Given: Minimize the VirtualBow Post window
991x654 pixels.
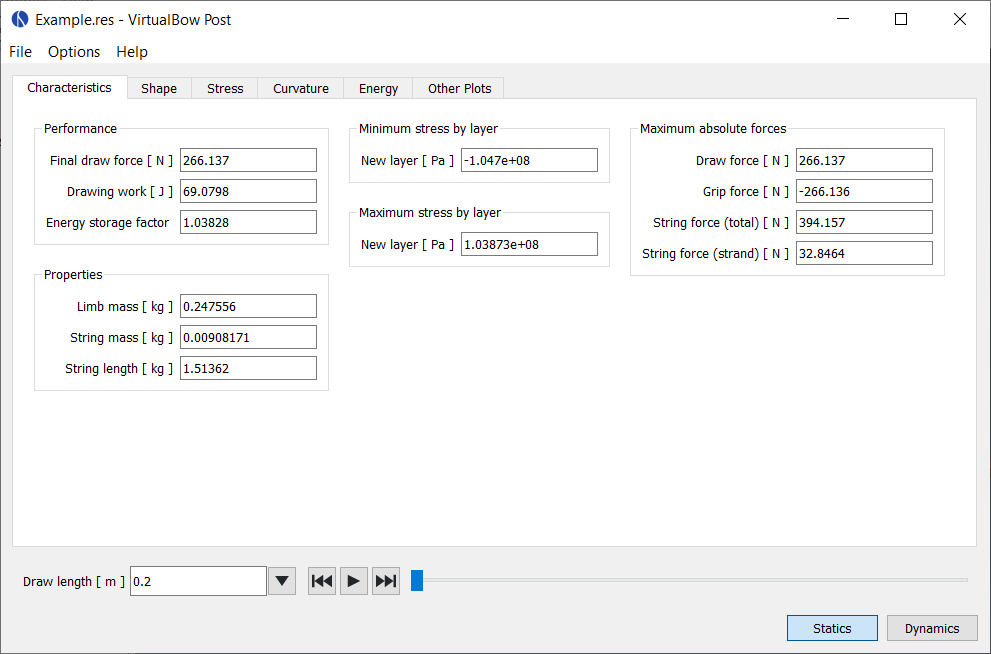Looking at the screenshot, I should [842, 19].
